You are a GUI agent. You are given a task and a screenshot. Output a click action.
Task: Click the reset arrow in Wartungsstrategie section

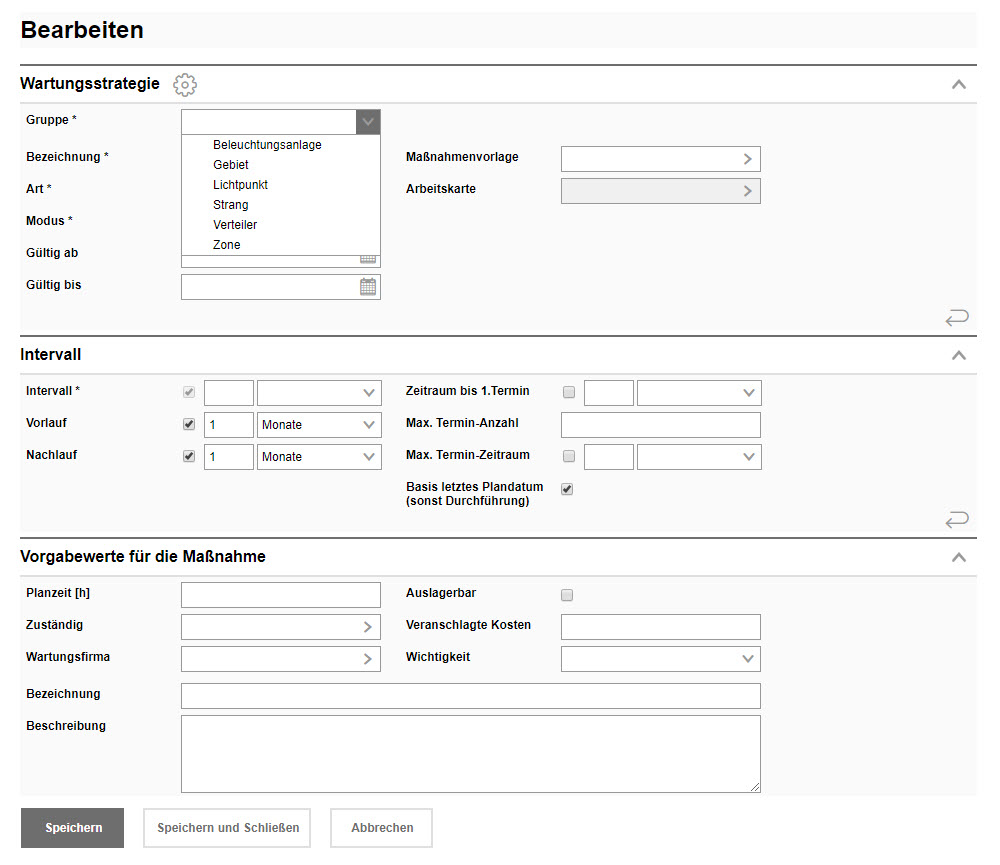[956, 318]
